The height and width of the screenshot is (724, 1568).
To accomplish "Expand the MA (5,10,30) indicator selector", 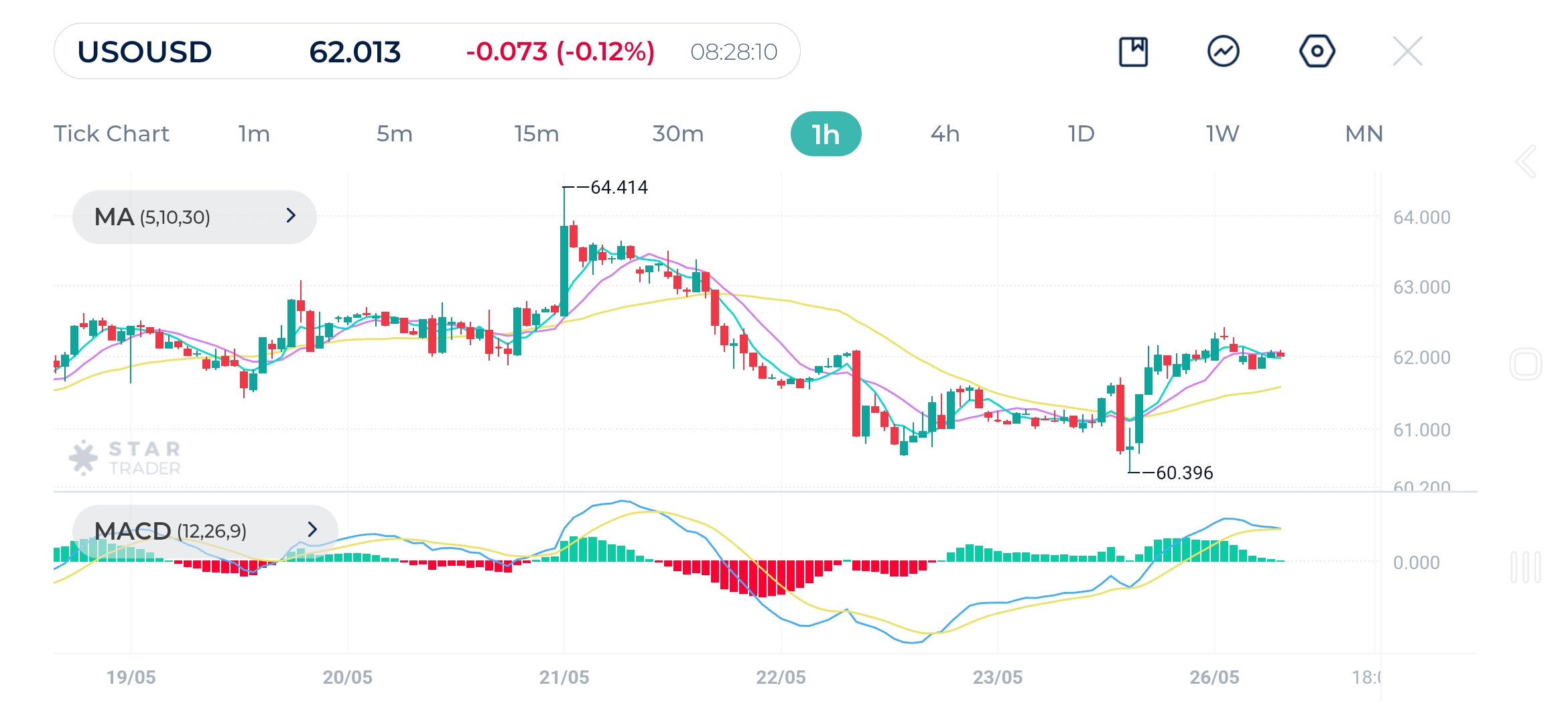I will click(194, 217).
